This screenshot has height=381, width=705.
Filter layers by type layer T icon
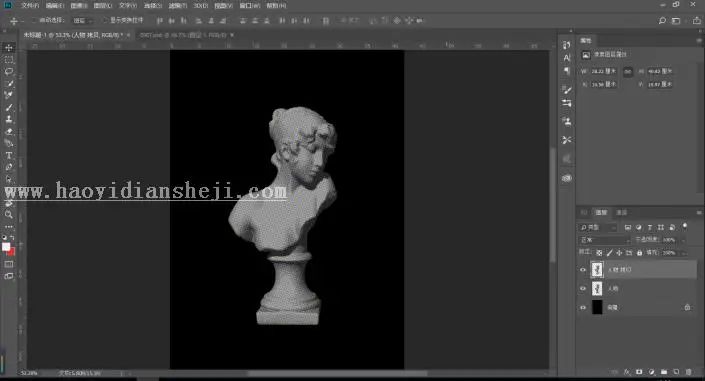(650, 227)
